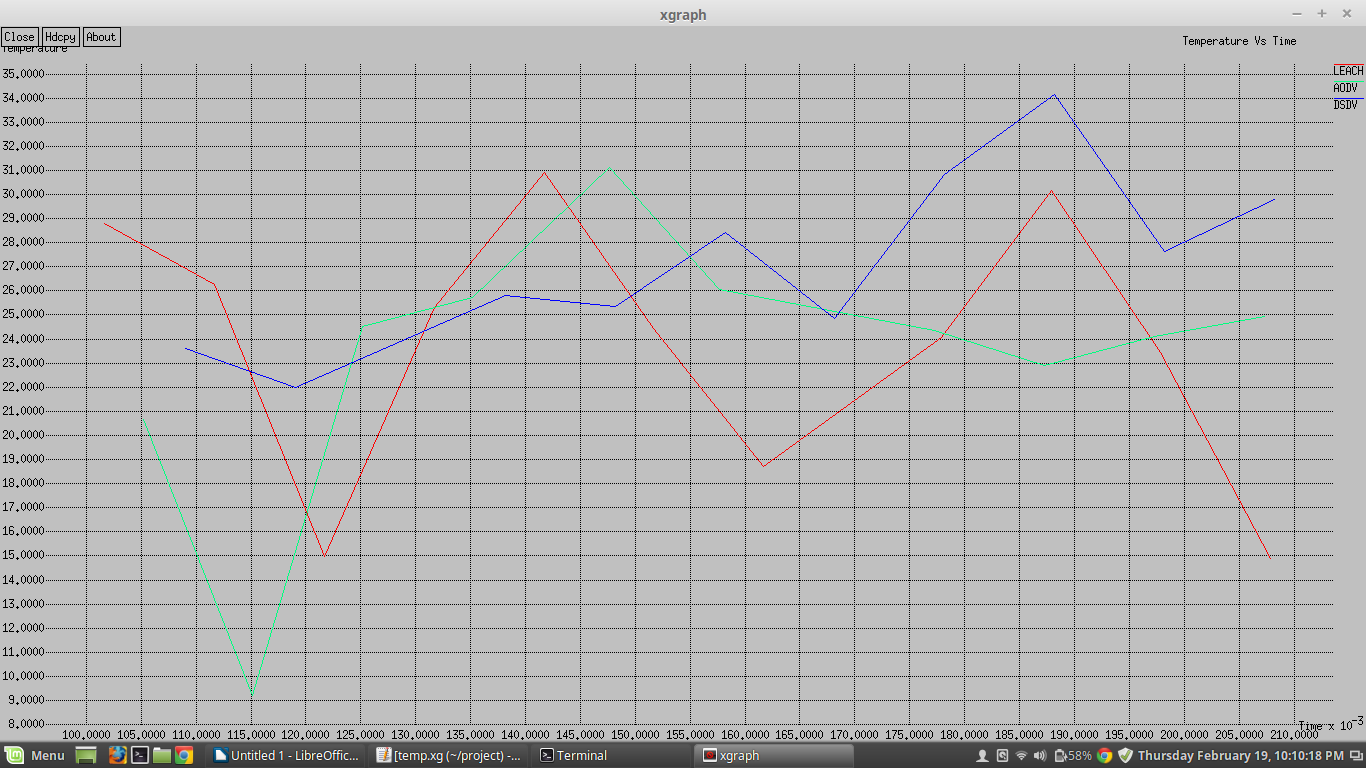Open the Wi-Fi network tray icon
Viewport: 1366px width, 768px height.
[1021, 756]
